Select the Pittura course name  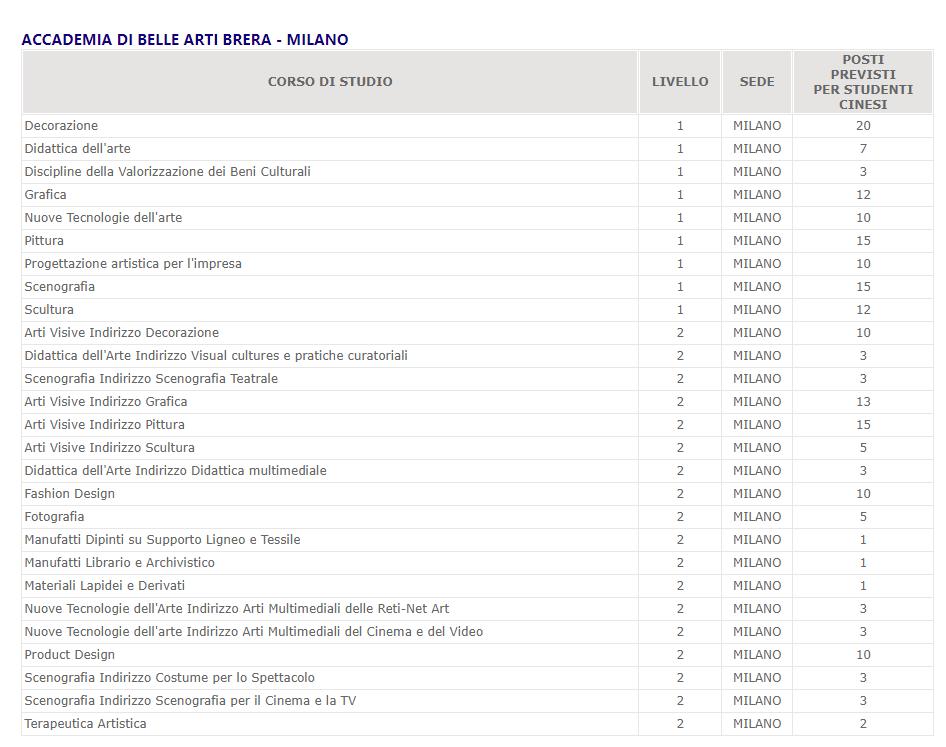[44, 241]
